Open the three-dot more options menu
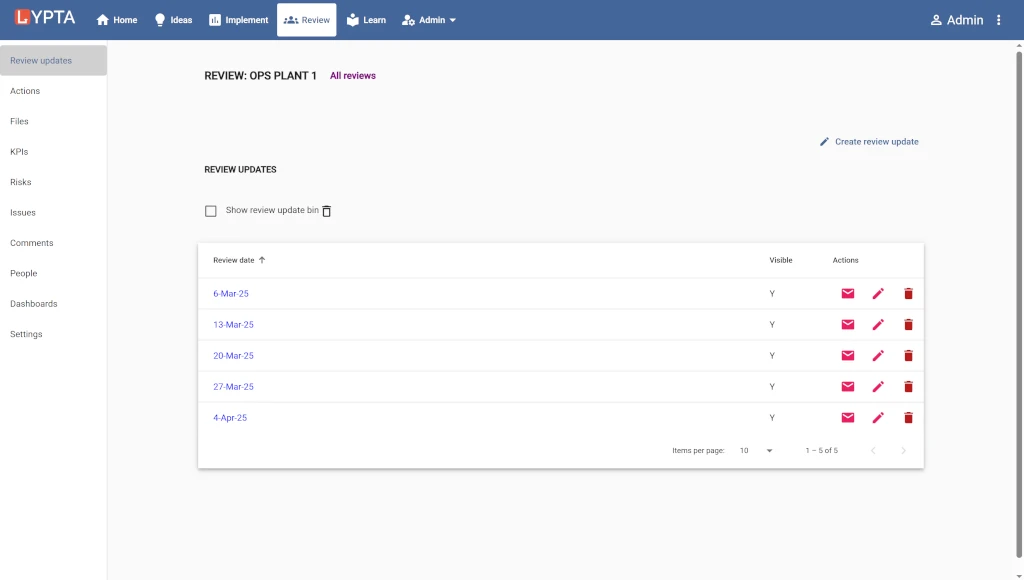Screen dimensions: 1024x580 (x=999, y=20)
